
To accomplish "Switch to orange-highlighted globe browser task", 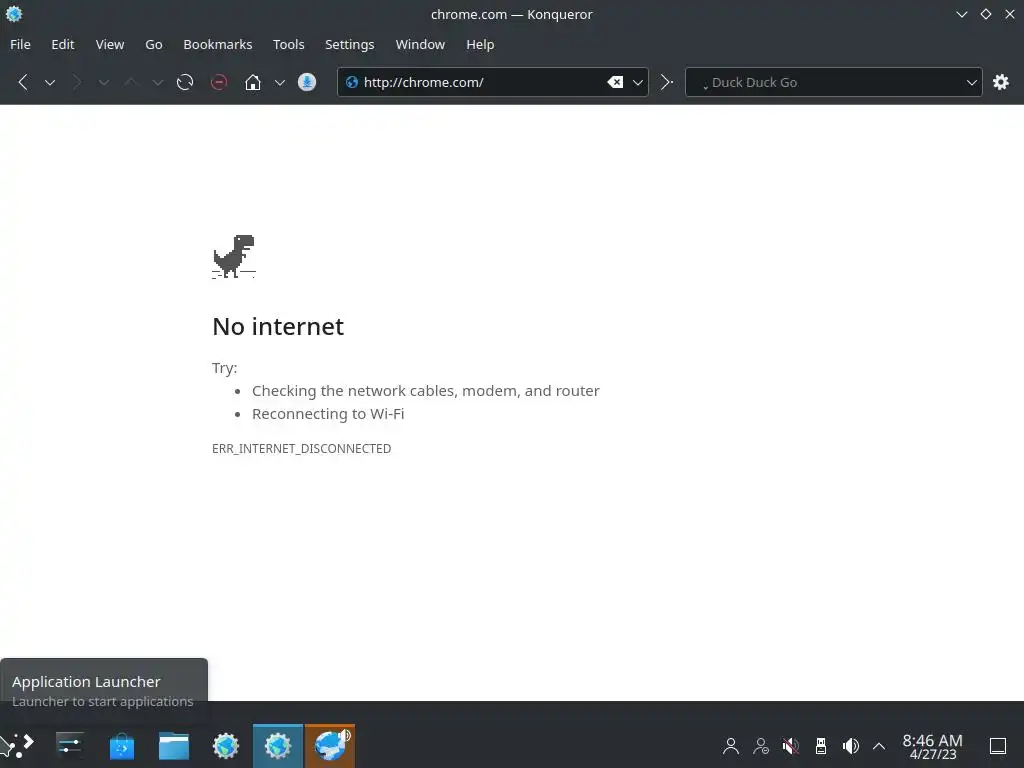I will (330, 746).
